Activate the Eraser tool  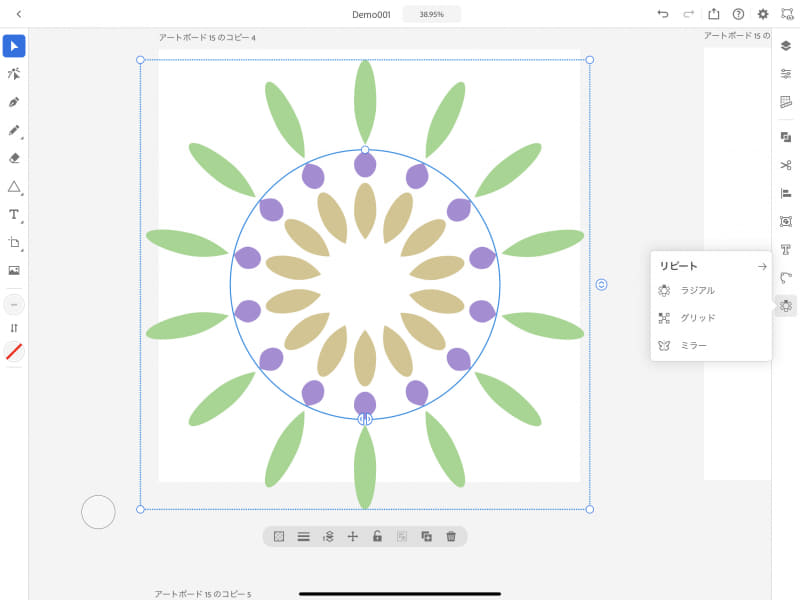tap(14, 158)
